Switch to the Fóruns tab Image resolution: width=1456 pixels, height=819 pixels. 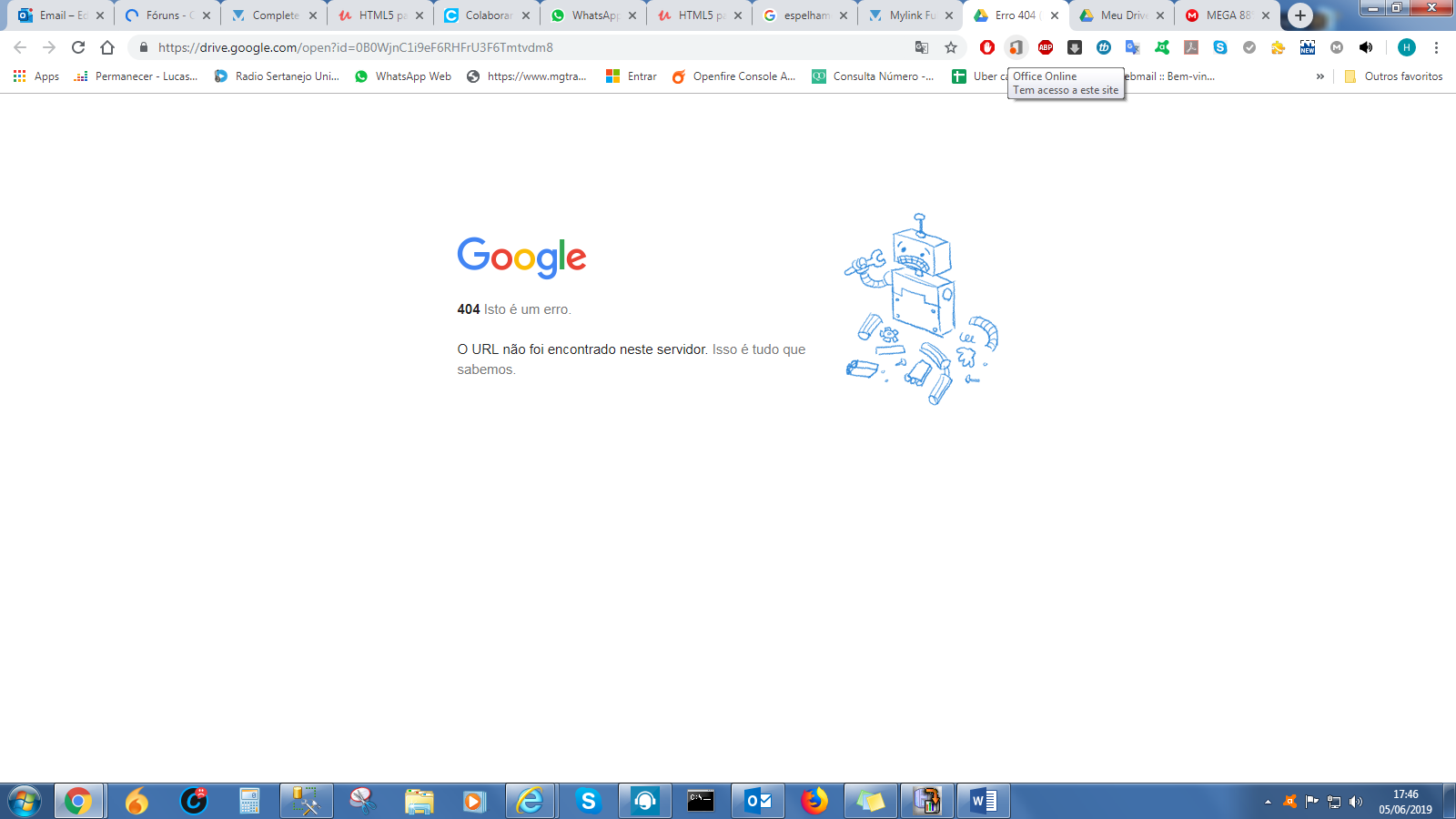click(167, 15)
